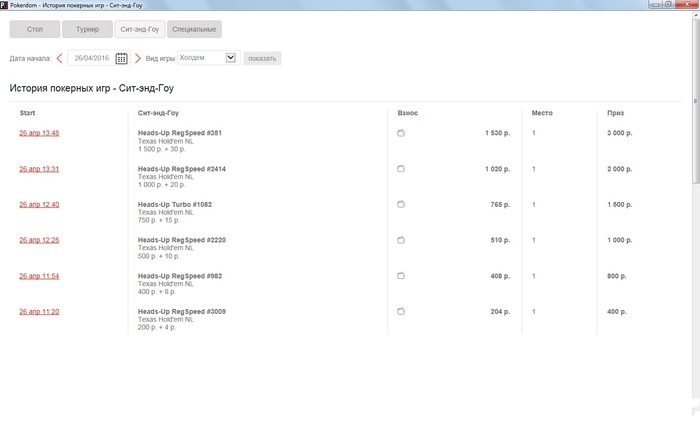This screenshot has width=700, height=438.
Task: Click prize value 1 000 р.
Action: point(619,240)
